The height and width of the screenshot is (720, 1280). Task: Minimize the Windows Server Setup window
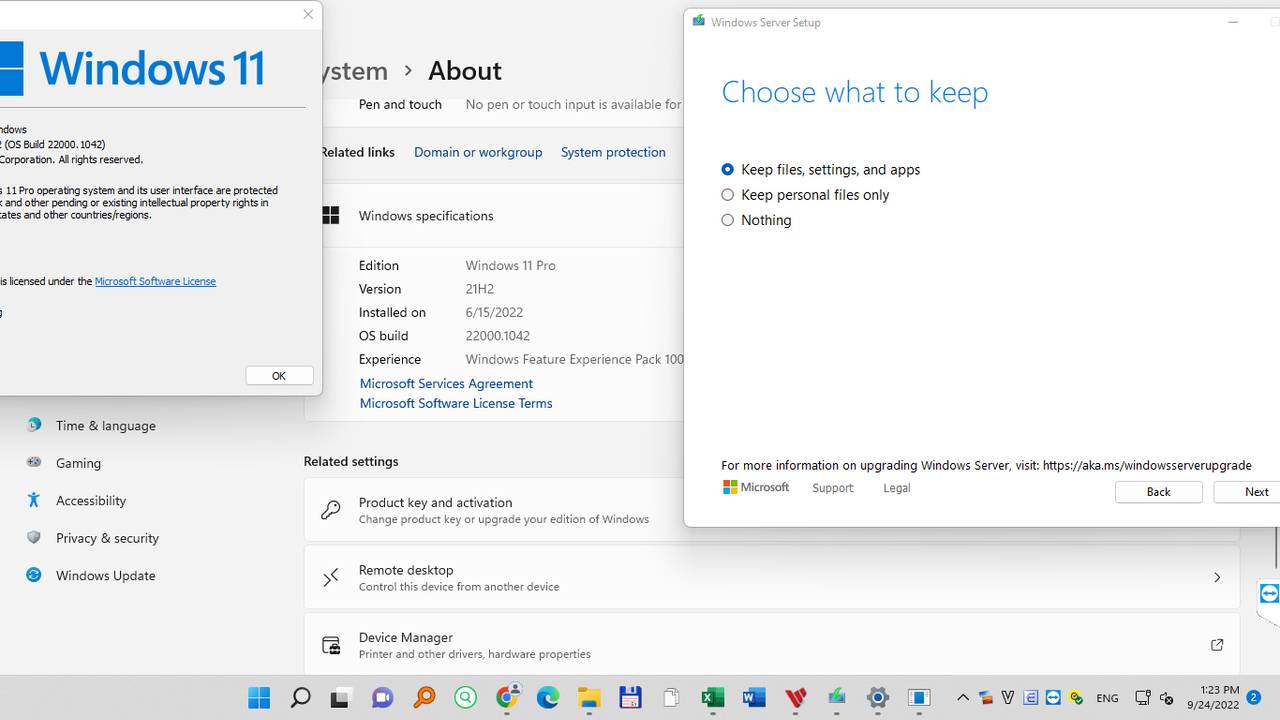click(1233, 22)
